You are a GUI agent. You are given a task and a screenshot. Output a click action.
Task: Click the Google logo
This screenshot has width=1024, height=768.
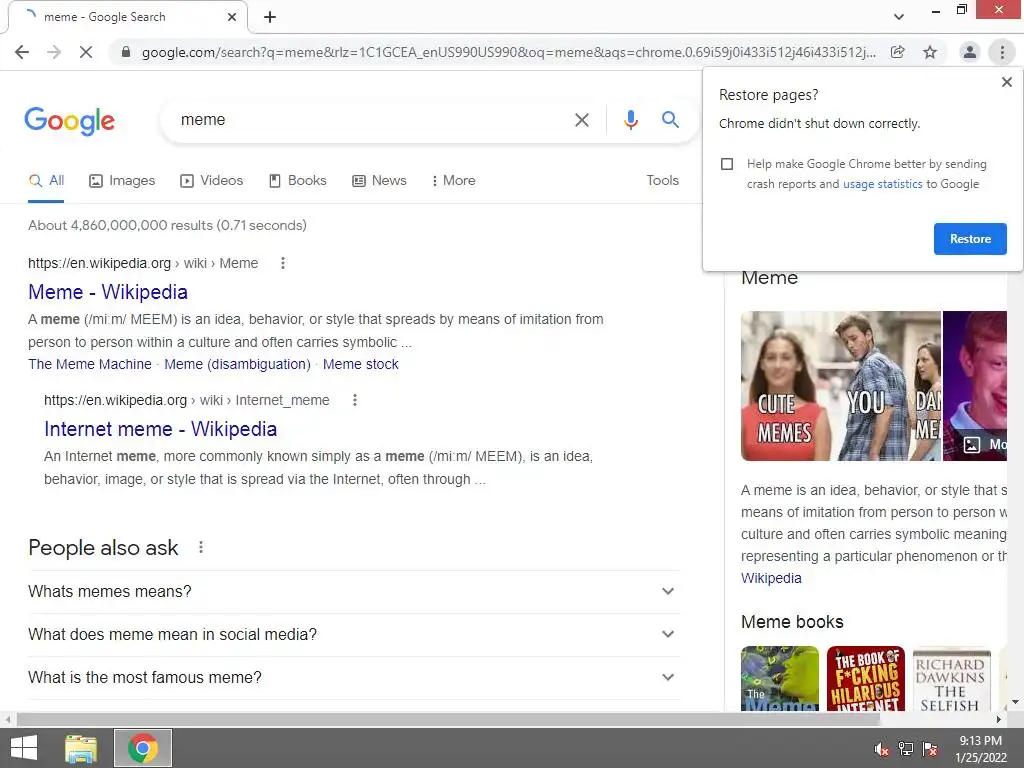pyautogui.click(x=70, y=121)
